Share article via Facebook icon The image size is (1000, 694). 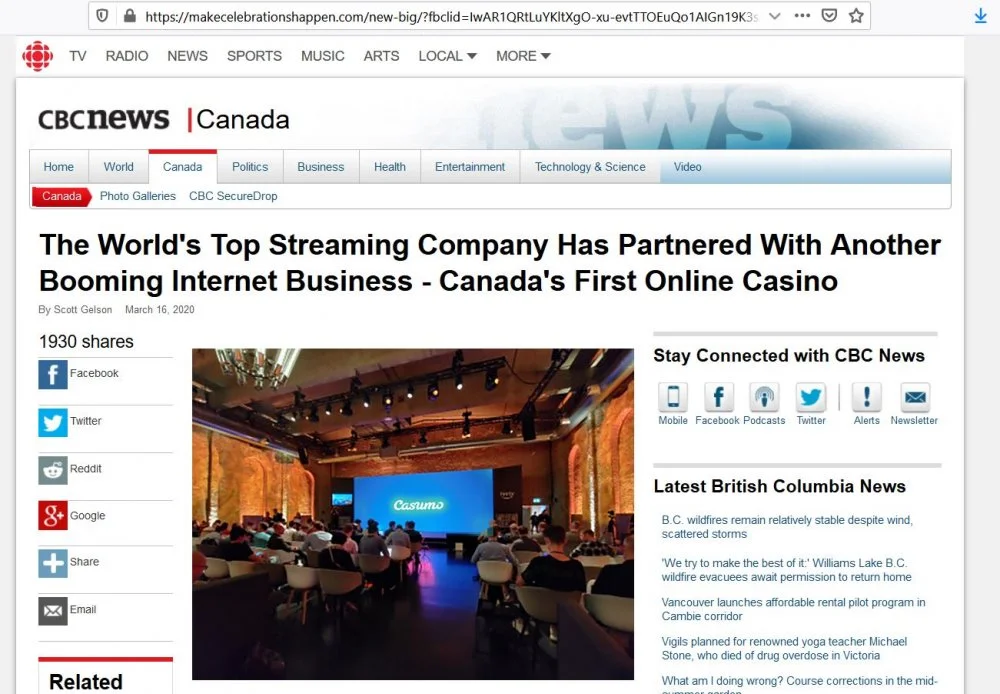(53, 374)
